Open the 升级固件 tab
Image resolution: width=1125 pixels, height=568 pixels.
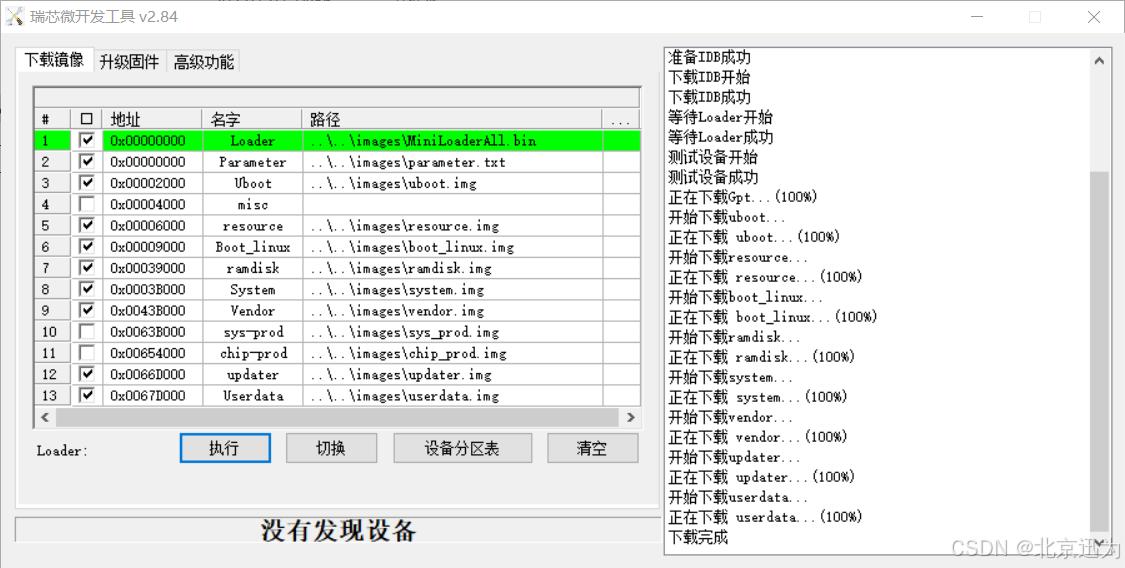(x=129, y=62)
